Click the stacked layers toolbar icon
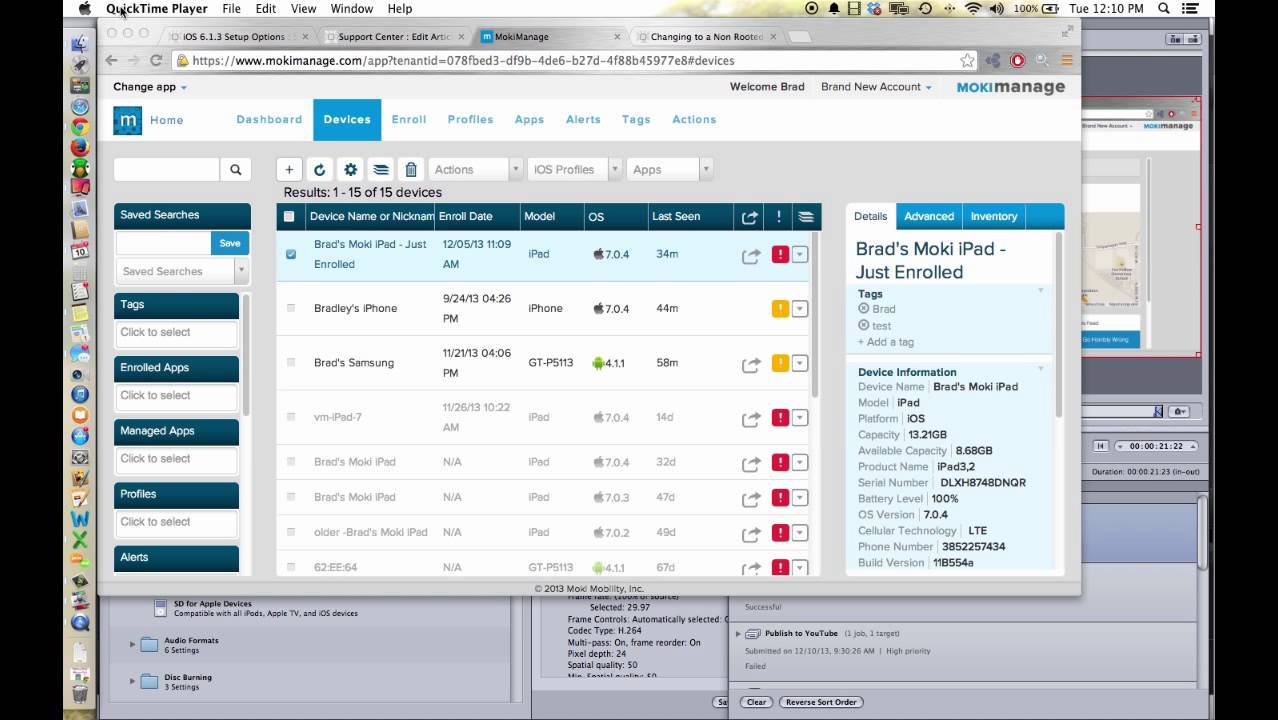Screen dimensions: 1278x720 [380, 170]
